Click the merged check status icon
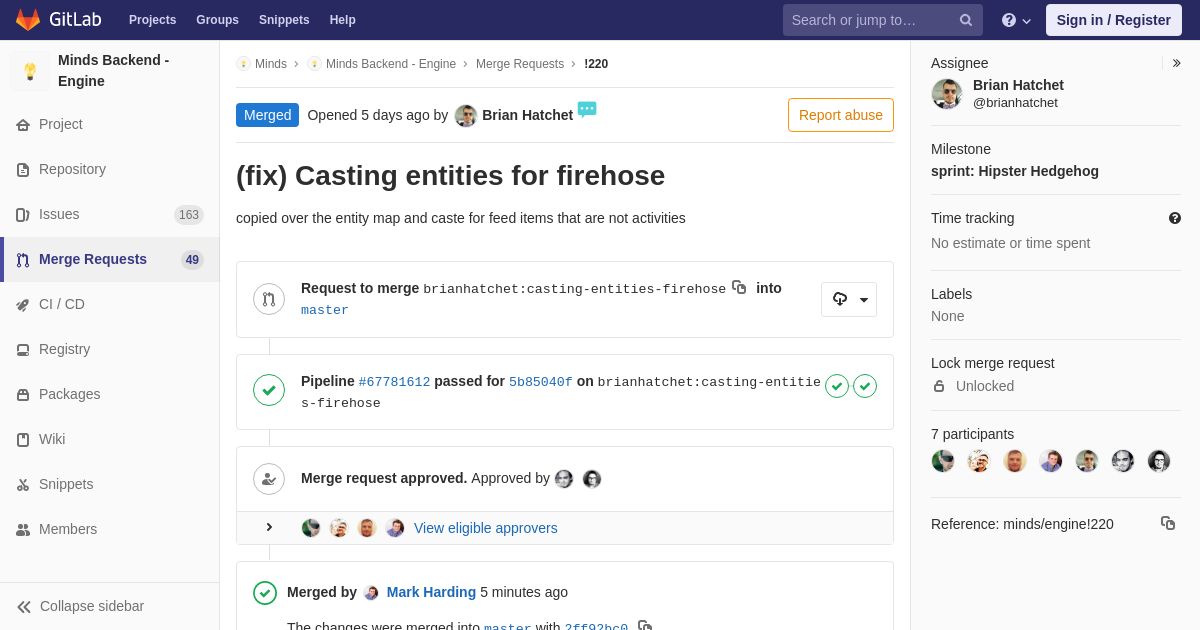 click(265, 593)
